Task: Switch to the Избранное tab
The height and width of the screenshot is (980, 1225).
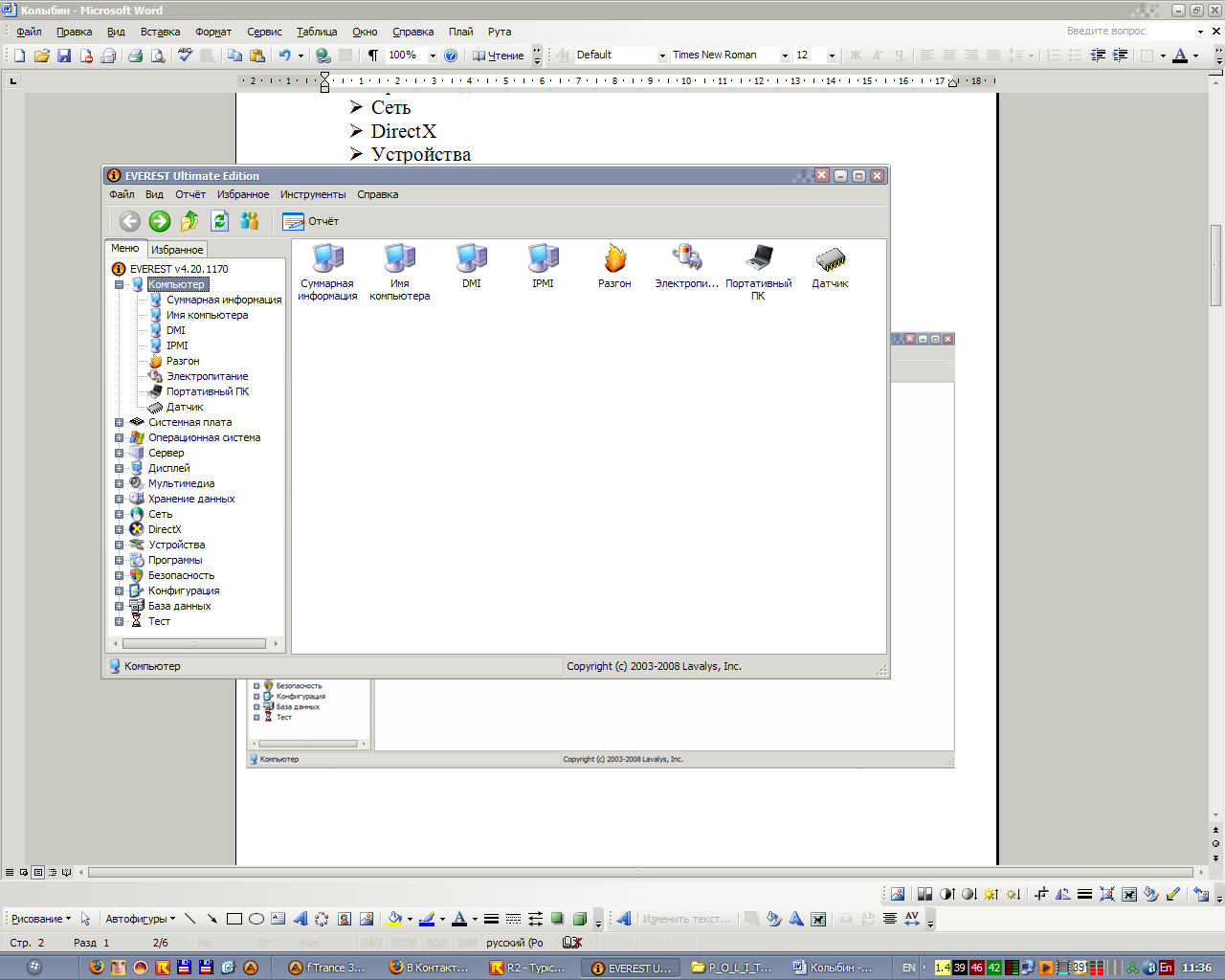Action: [177, 250]
